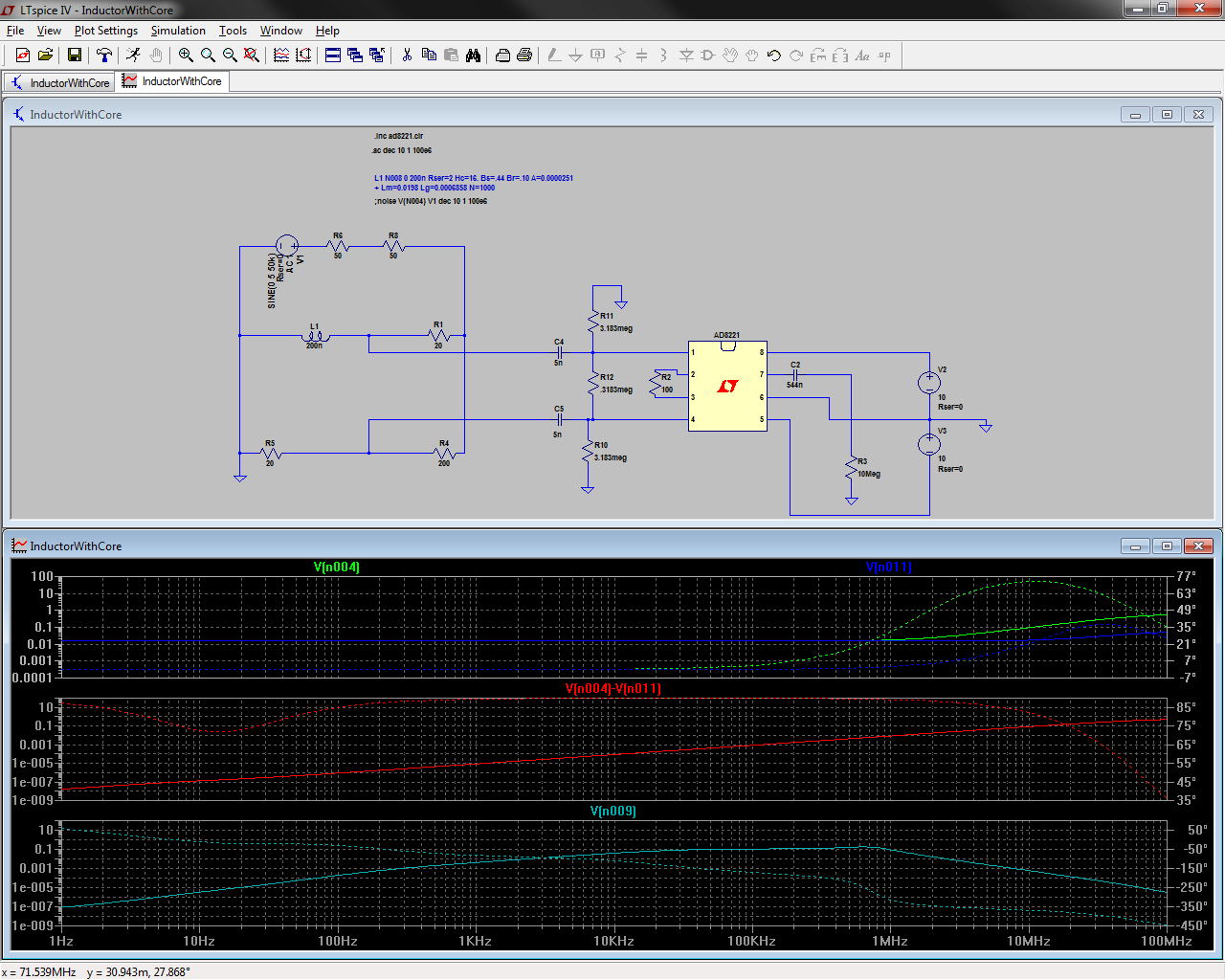This screenshot has height=980, width=1225.
Task: Open Control Panel with the hammer icon
Action: tap(104, 56)
